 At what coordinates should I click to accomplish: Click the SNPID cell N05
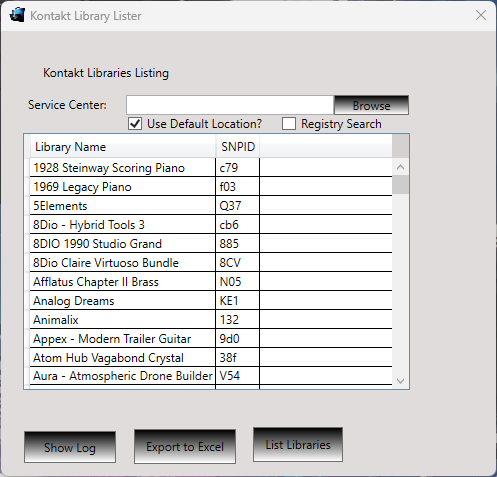238,281
